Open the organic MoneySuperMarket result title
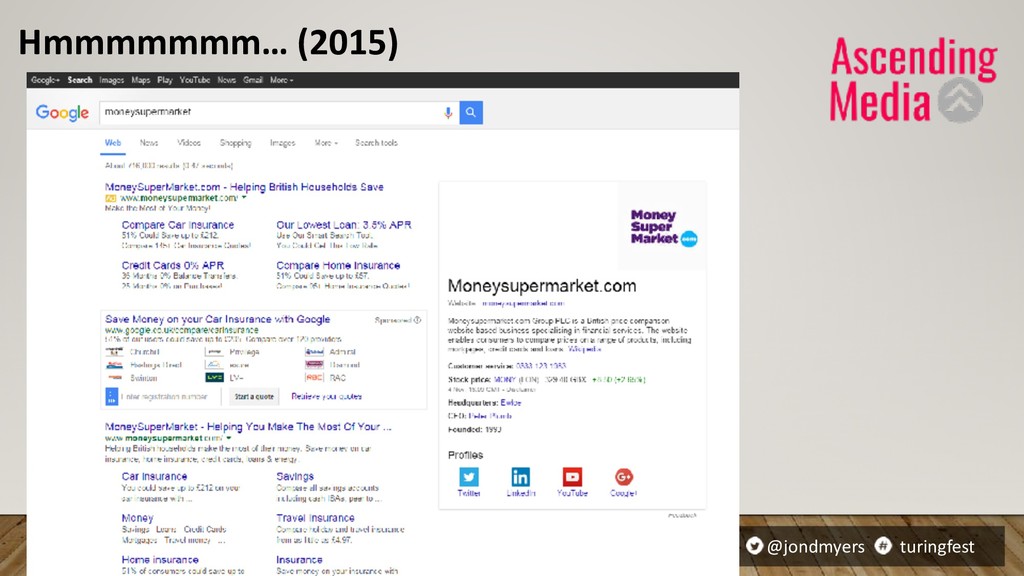The height and width of the screenshot is (576, 1024). [x=248, y=426]
